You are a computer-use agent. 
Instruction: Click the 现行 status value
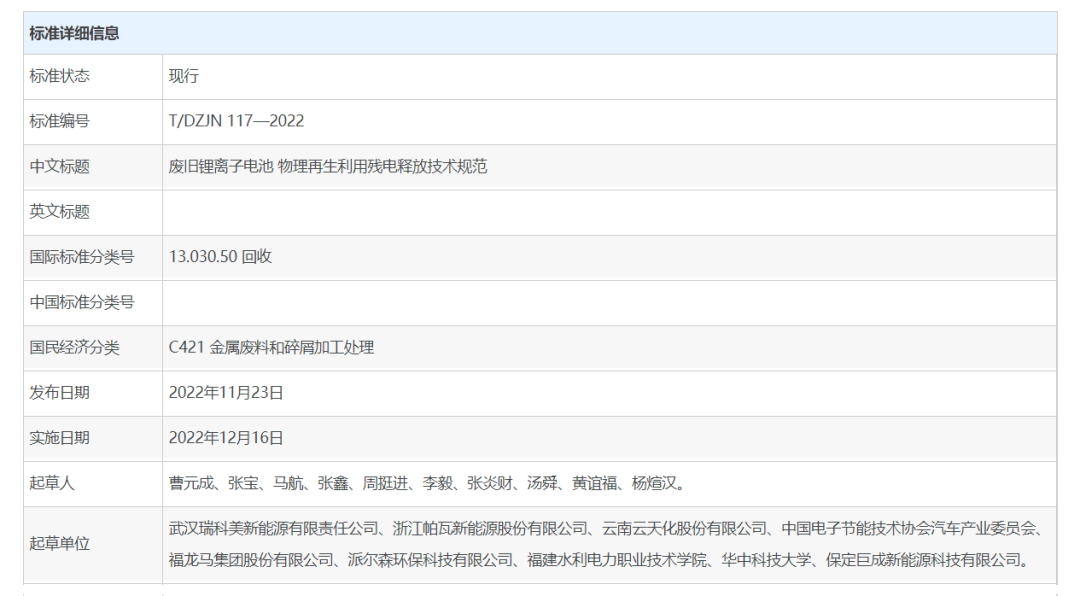point(184,76)
